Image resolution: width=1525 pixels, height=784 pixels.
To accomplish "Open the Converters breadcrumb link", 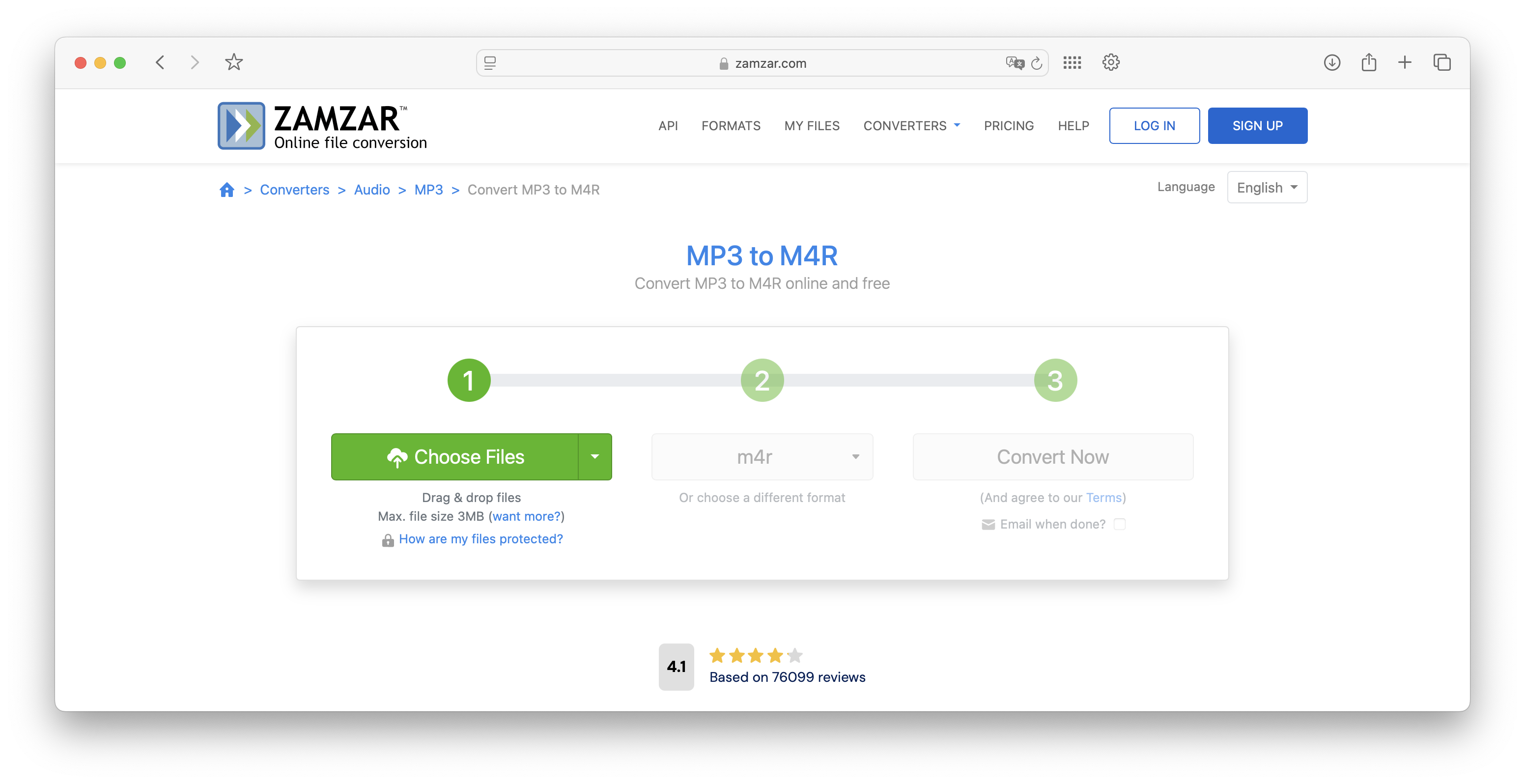I will [x=294, y=190].
